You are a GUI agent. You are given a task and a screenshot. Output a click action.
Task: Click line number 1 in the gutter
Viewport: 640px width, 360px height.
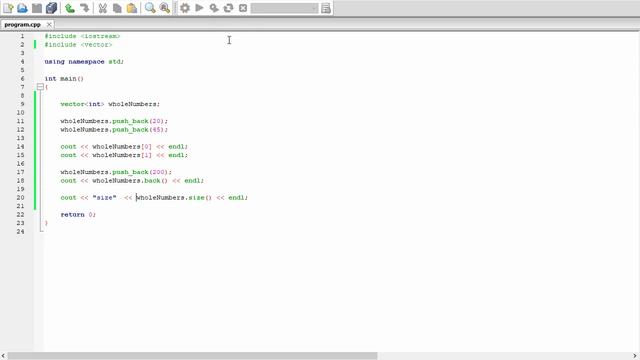point(22,36)
